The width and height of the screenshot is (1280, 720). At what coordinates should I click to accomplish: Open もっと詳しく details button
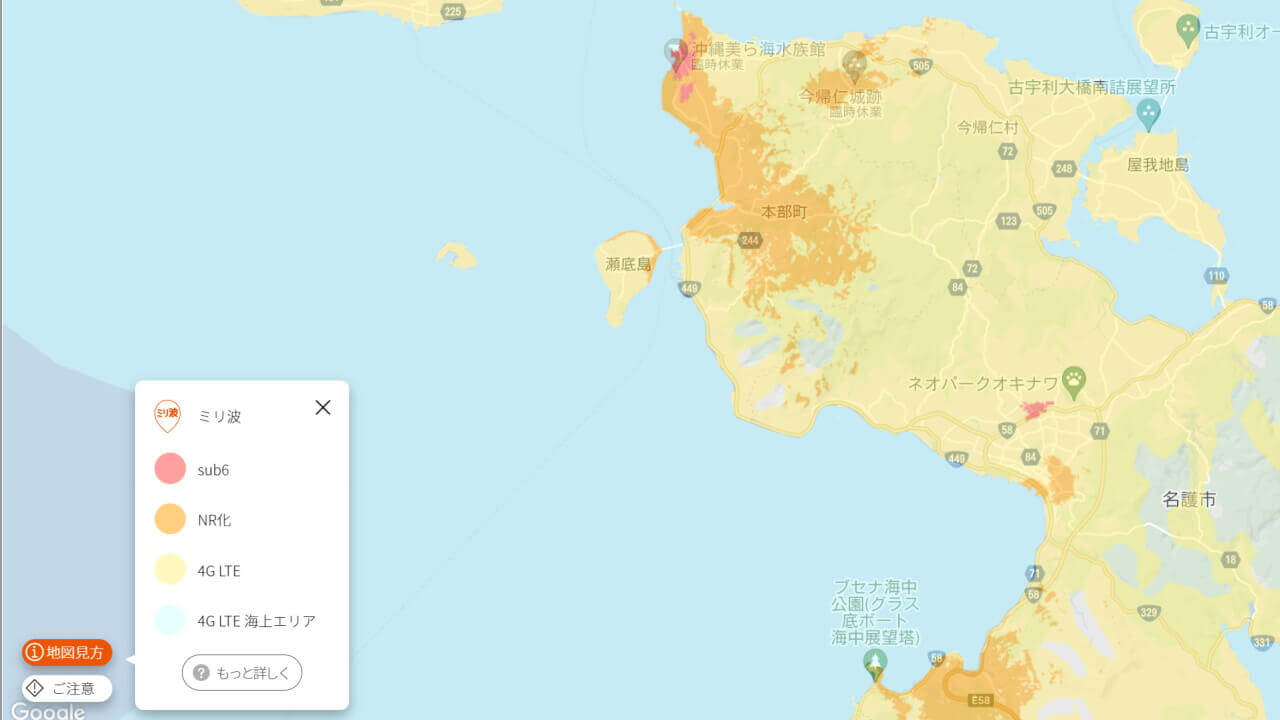point(242,673)
